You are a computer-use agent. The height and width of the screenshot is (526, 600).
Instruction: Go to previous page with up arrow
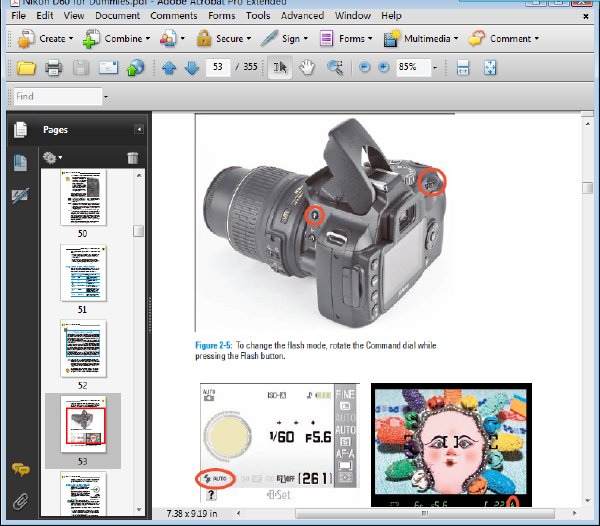click(x=169, y=68)
